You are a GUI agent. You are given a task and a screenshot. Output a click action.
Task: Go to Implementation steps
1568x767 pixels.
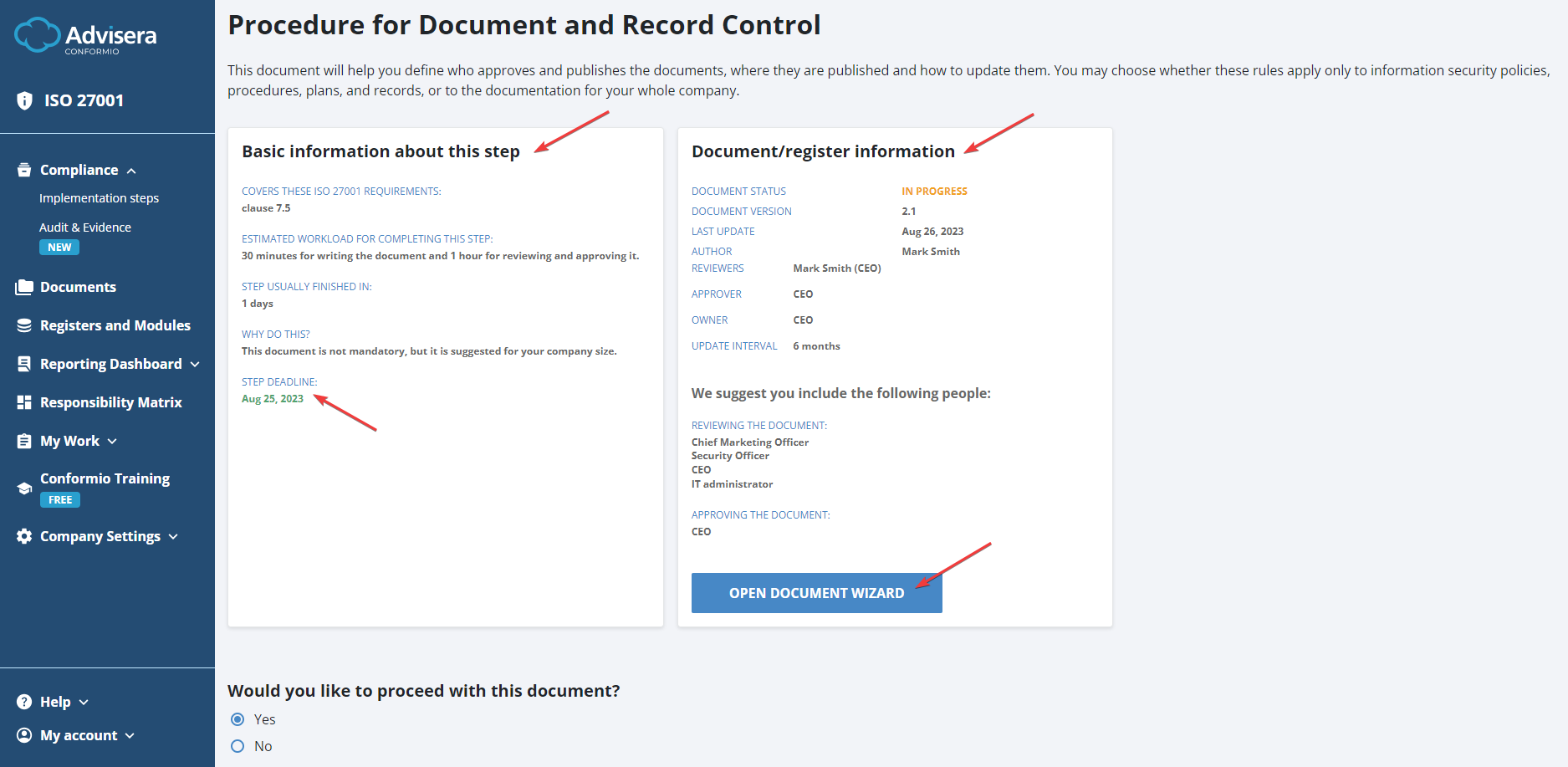pyautogui.click(x=99, y=198)
